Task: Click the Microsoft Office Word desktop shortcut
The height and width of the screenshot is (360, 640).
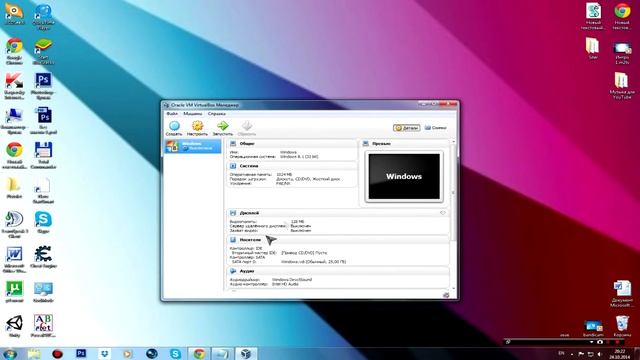Action: click(x=14, y=260)
